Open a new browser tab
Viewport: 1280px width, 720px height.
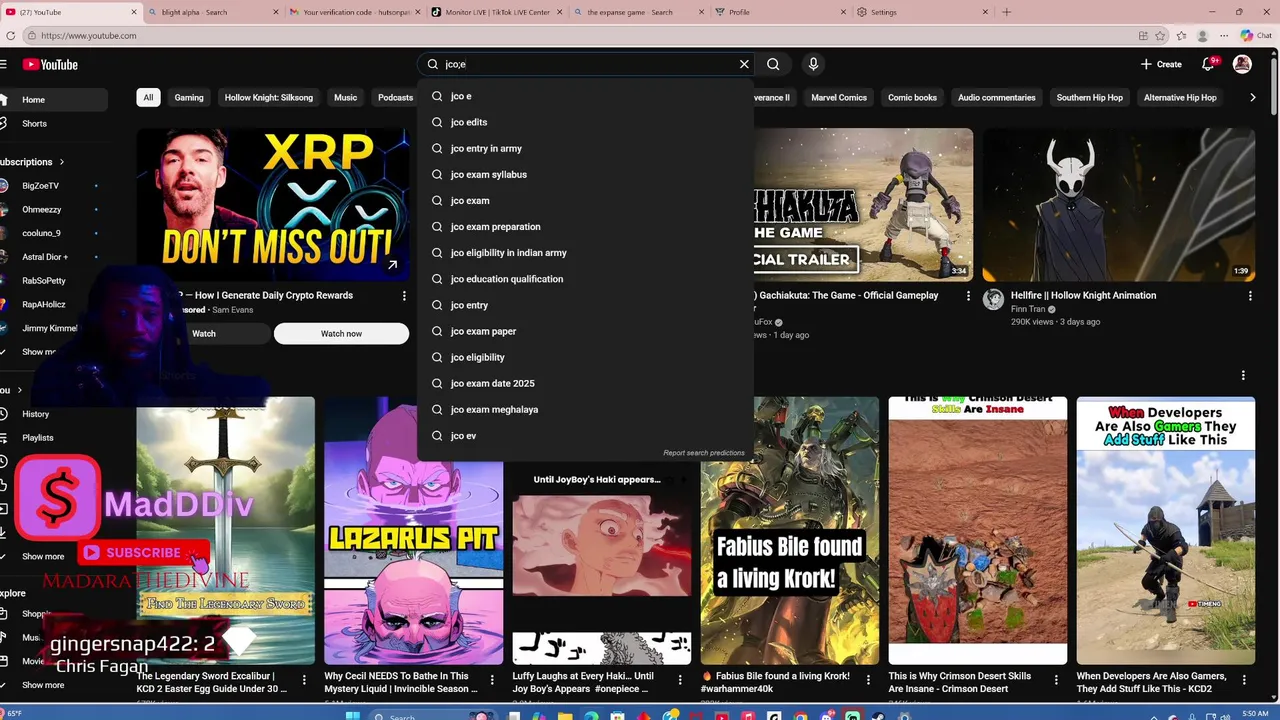click(x=1006, y=12)
